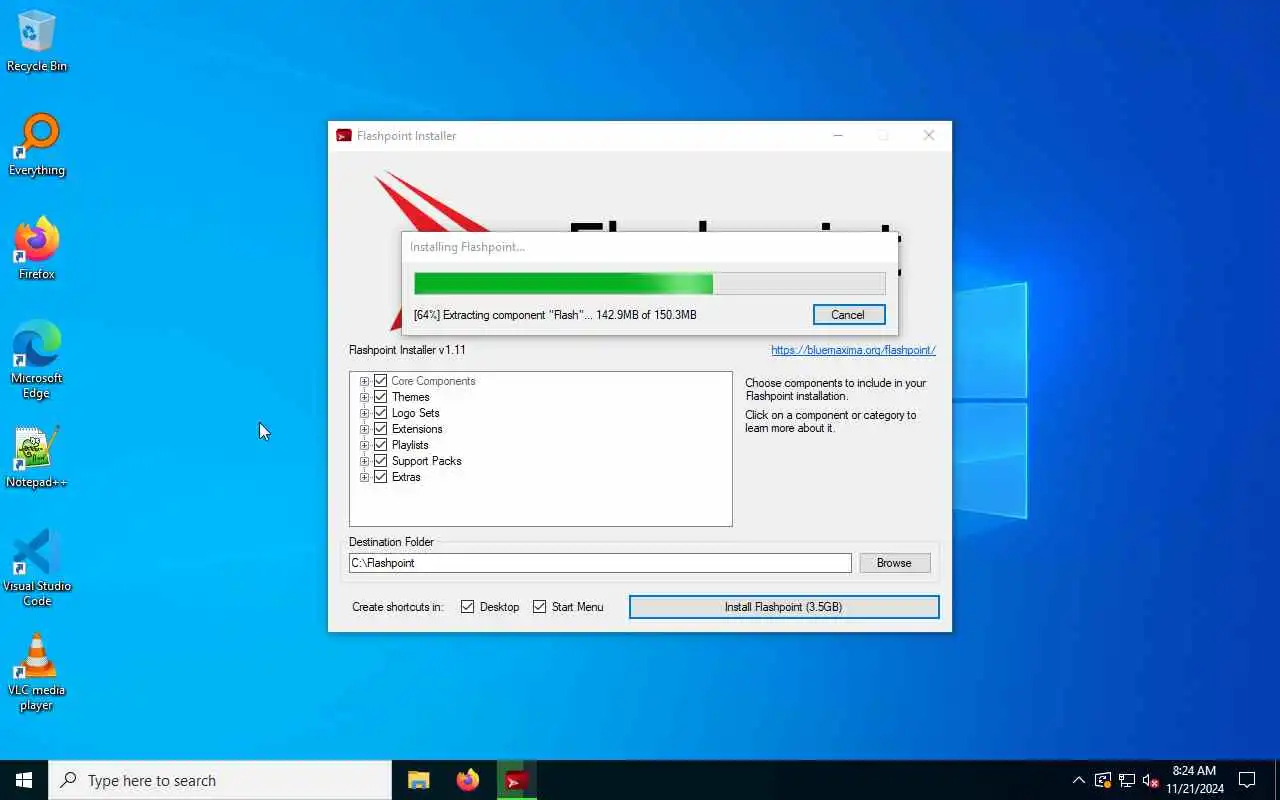Image resolution: width=1280 pixels, height=800 pixels.
Task: Click the Destination Folder path field
Action: 600,563
